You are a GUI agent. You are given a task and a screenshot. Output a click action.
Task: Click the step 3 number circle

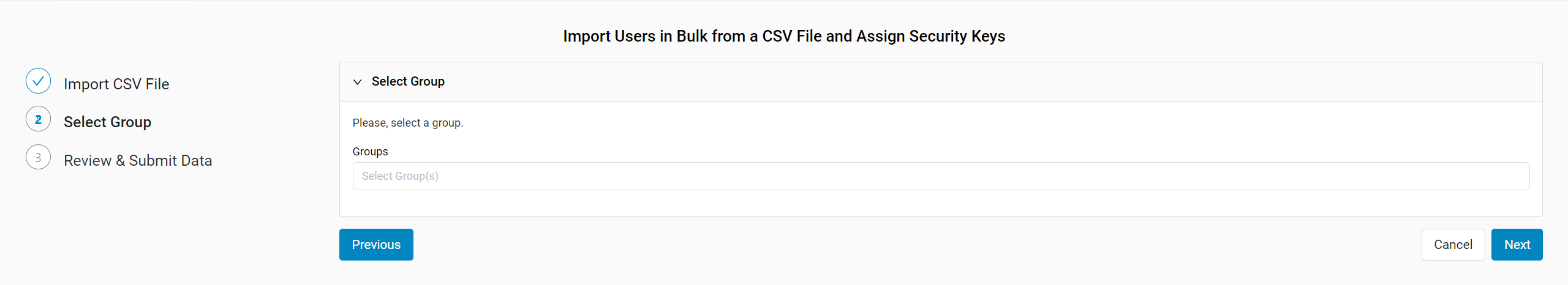click(38, 157)
